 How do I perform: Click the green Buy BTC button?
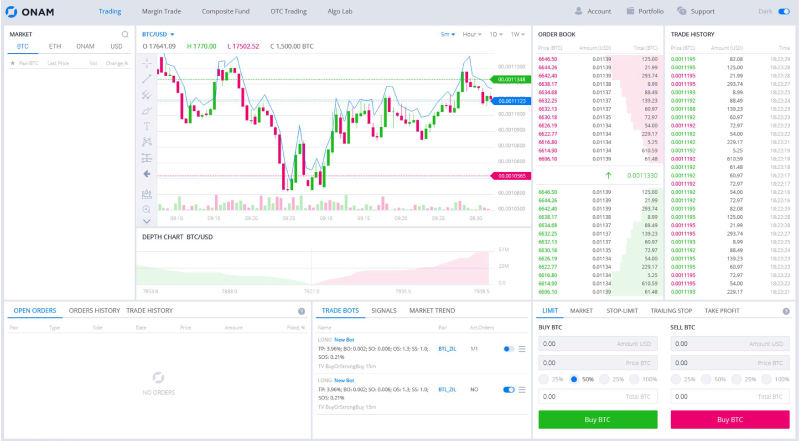pos(597,420)
